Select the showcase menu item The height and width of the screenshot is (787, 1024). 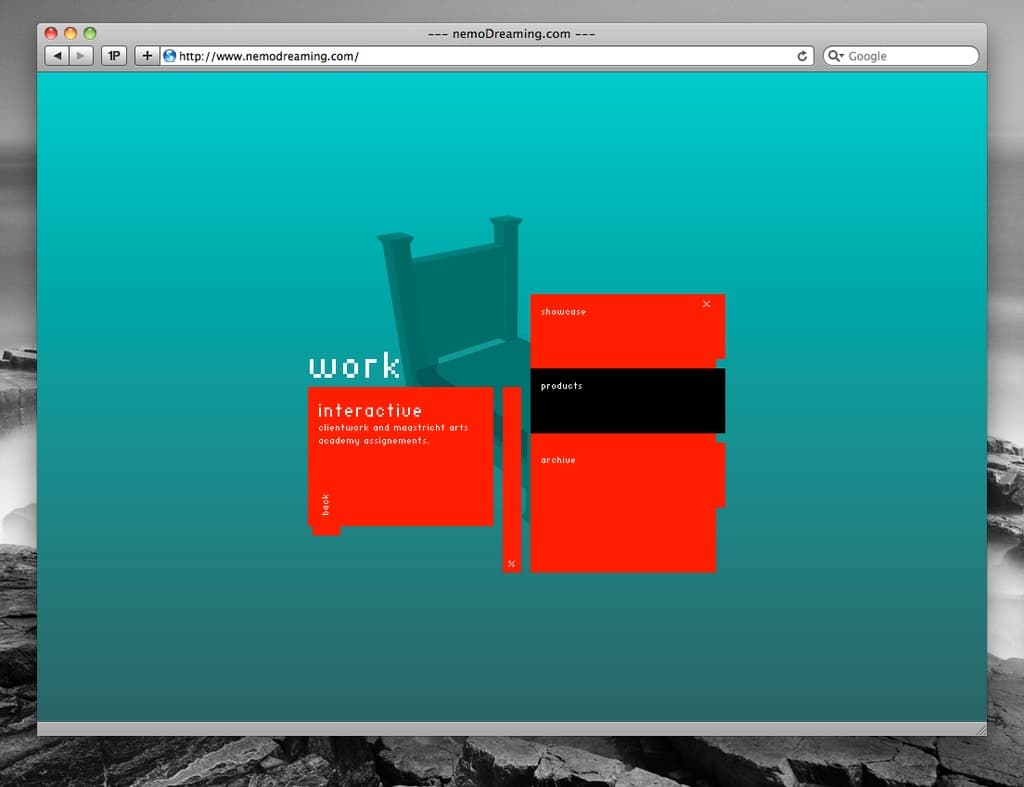pos(563,312)
